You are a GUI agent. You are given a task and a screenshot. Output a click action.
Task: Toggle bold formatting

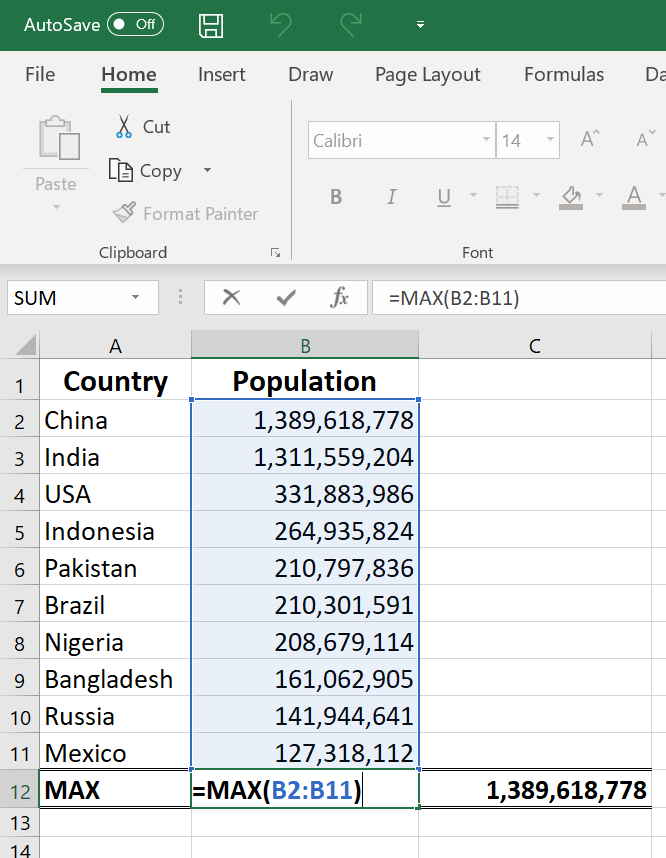(336, 197)
